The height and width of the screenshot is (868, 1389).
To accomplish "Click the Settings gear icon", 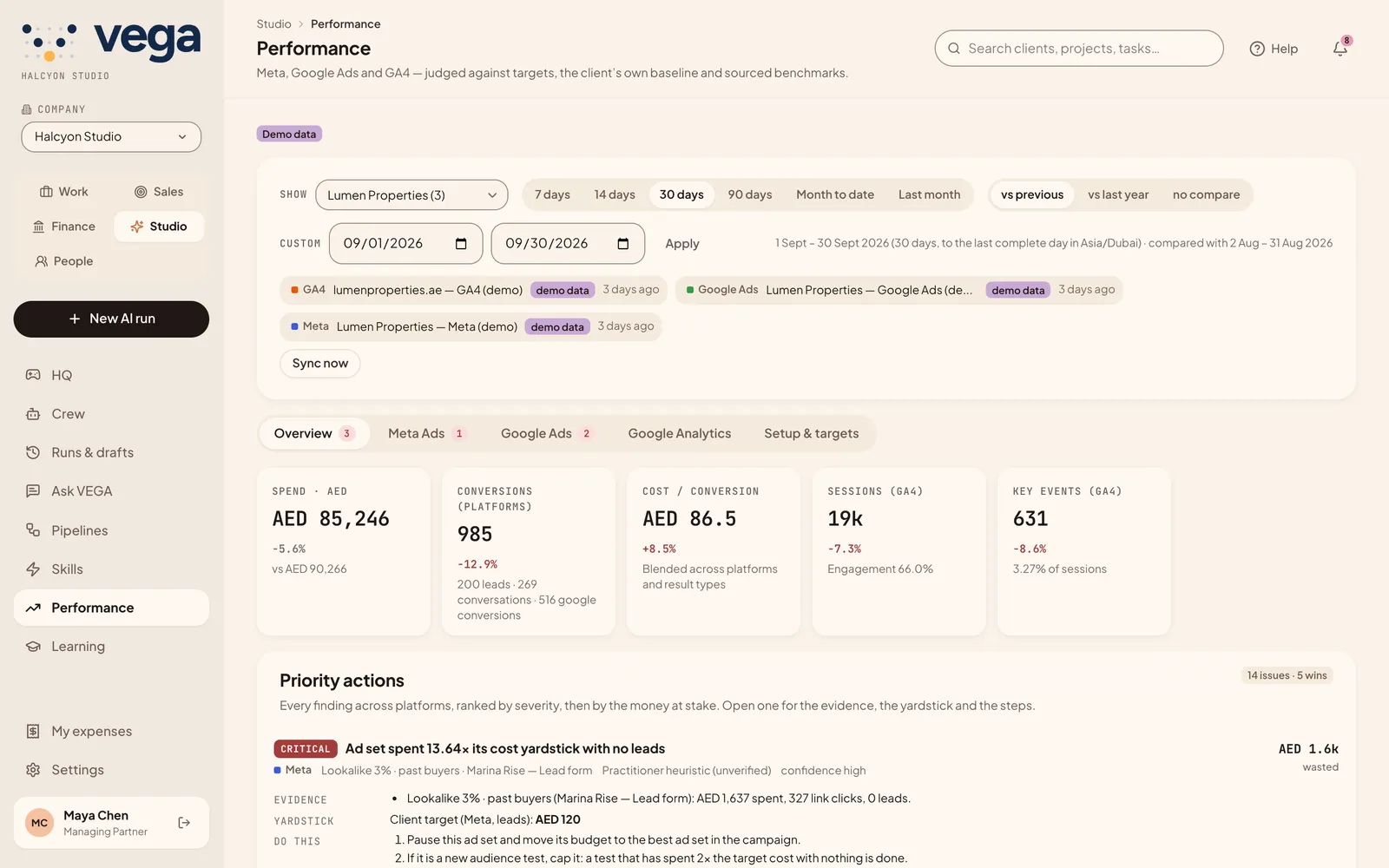I will coord(33,770).
